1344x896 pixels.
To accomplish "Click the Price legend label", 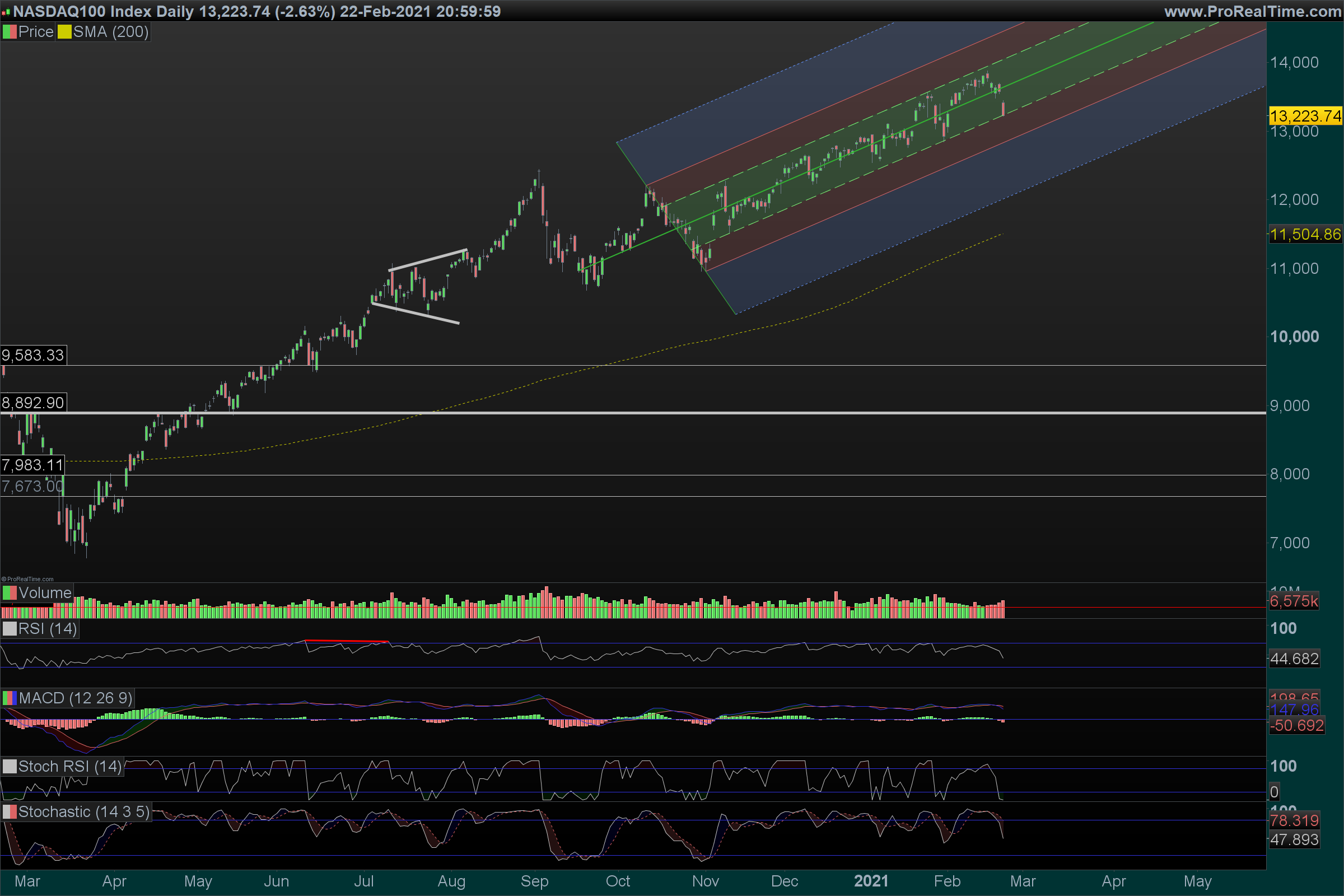I will 35,32.
